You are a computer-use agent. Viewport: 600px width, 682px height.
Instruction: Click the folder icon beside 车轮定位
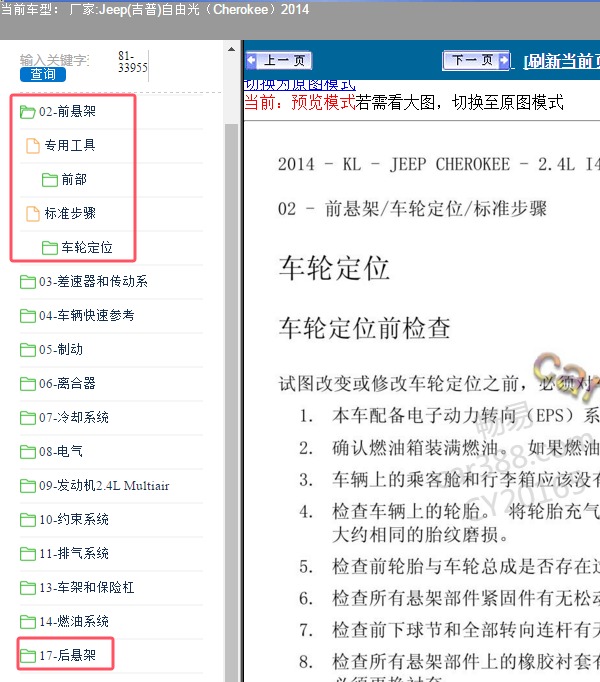(x=50, y=248)
